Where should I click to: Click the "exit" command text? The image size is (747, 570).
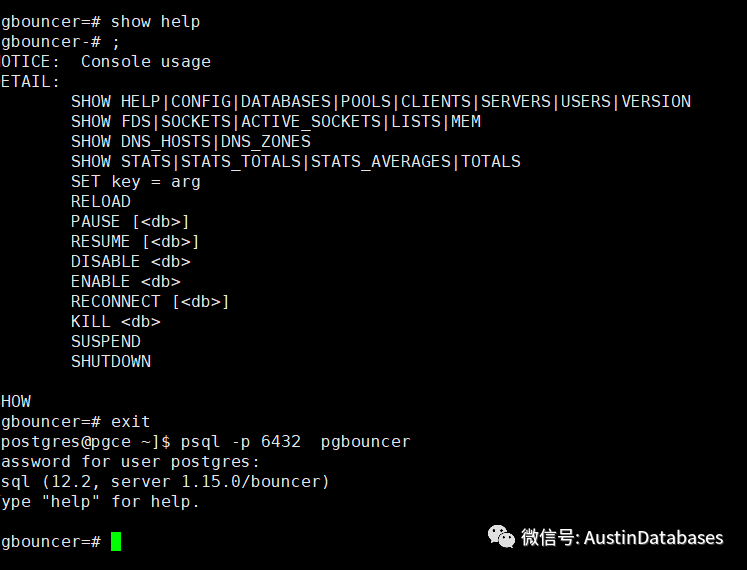[130, 421]
